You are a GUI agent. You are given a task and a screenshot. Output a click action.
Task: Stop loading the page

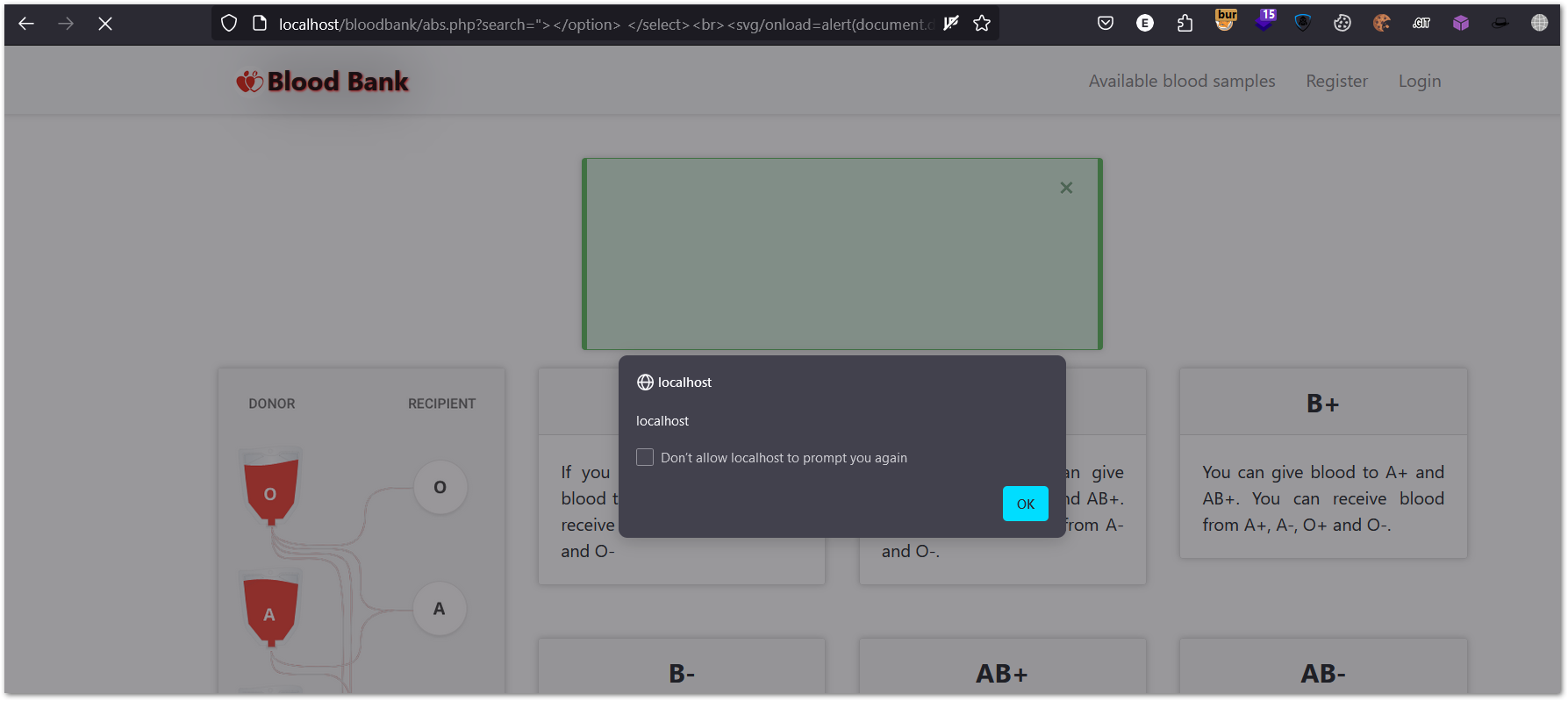click(x=105, y=24)
